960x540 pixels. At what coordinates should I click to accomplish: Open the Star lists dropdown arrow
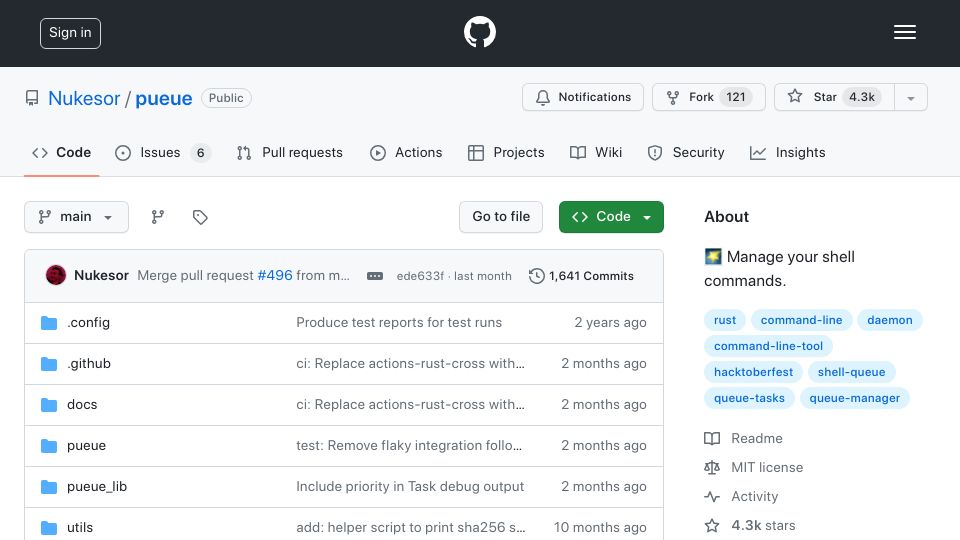tap(910, 97)
